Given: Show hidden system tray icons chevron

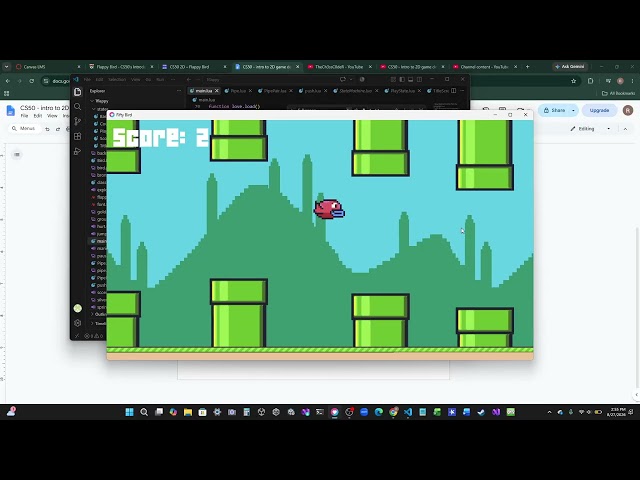Looking at the screenshot, I should click(x=549, y=412).
